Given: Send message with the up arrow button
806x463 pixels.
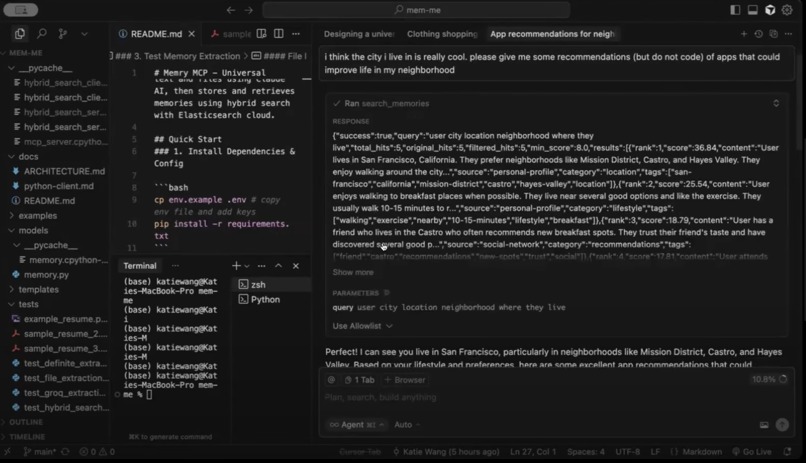Looking at the screenshot, I should pos(782,424).
